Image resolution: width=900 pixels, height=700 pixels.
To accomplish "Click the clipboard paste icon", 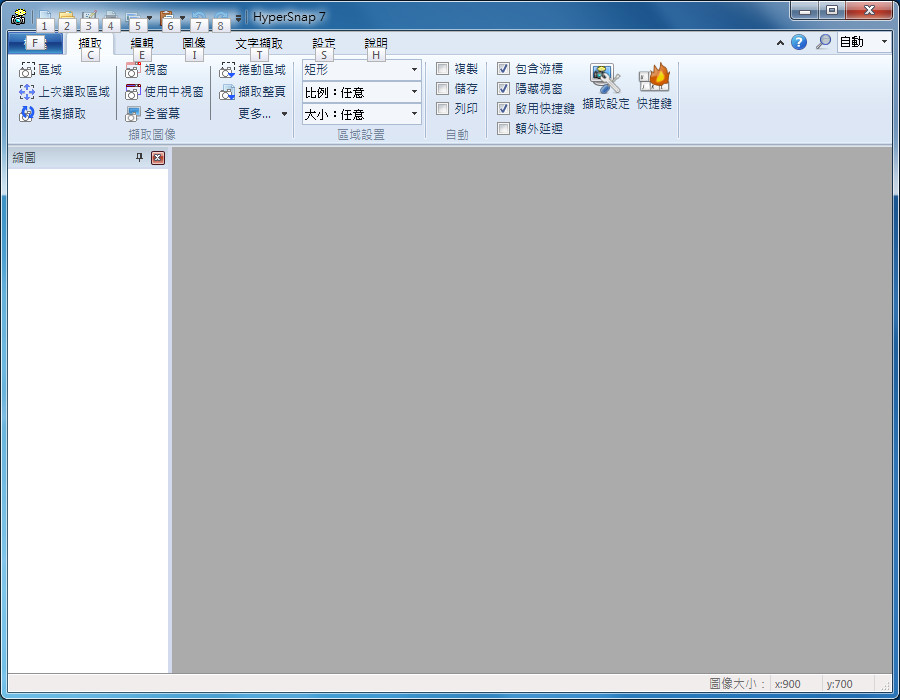I will pos(166,16).
